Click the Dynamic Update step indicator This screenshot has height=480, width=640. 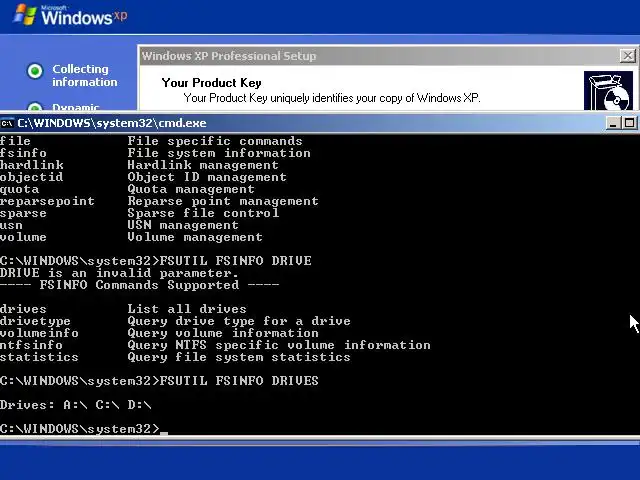click(35, 107)
